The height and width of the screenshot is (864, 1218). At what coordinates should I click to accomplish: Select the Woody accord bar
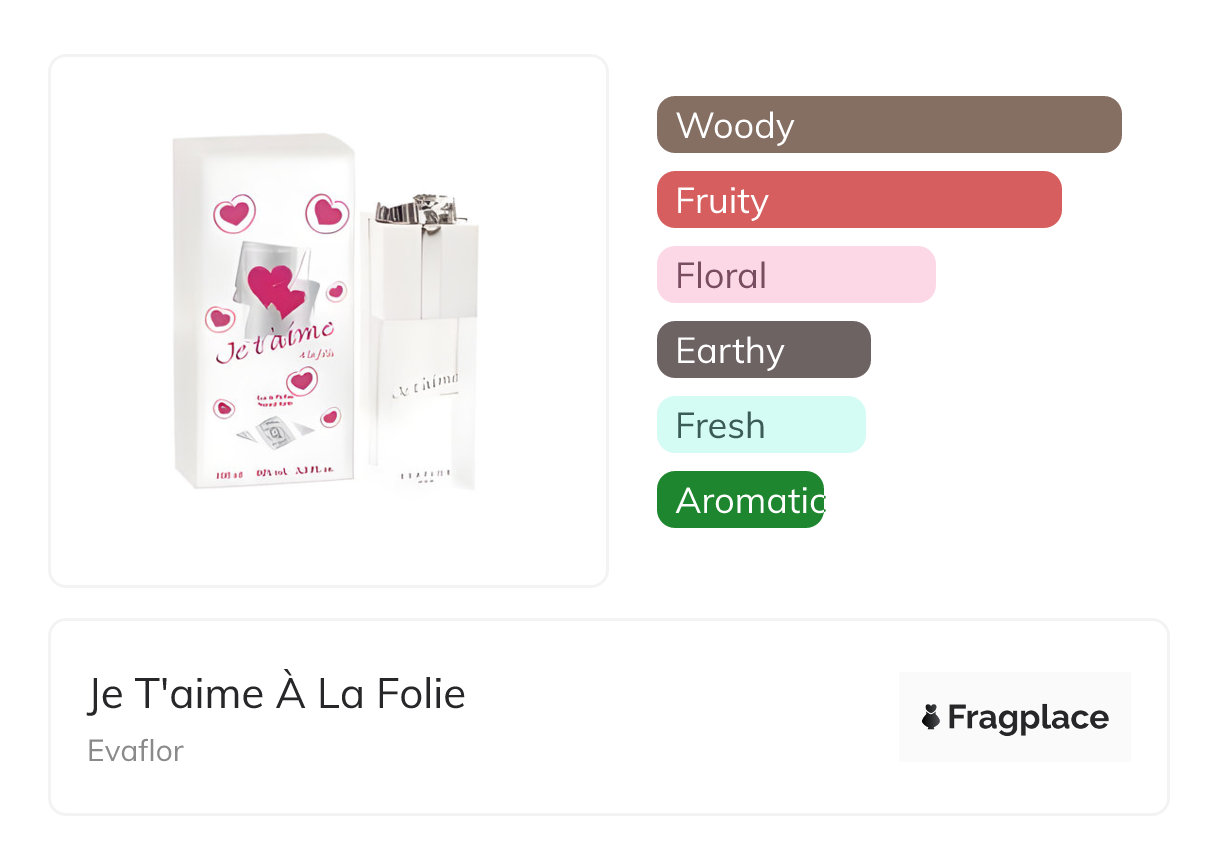(888, 125)
